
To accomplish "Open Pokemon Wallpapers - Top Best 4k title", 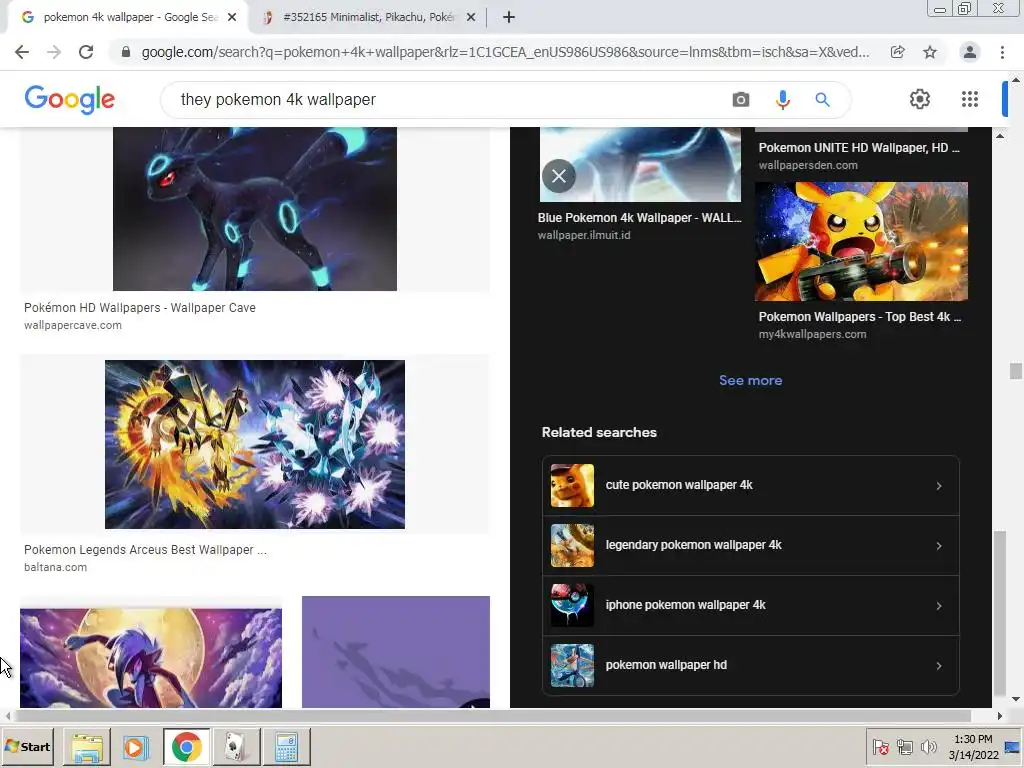I will click(859, 317).
